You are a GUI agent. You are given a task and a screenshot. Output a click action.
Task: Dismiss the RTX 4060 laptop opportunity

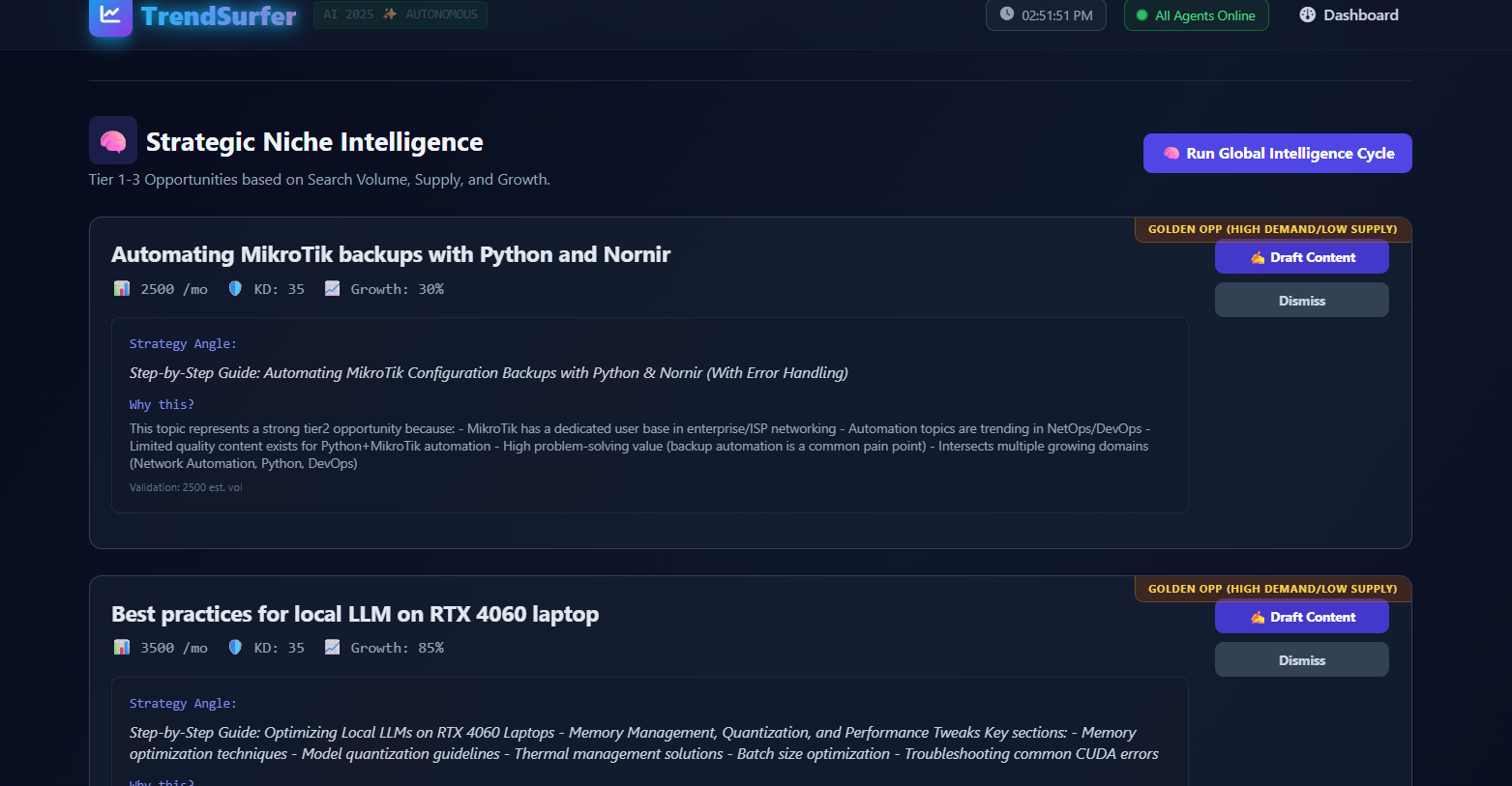pyautogui.click(x=1301, y=660)
